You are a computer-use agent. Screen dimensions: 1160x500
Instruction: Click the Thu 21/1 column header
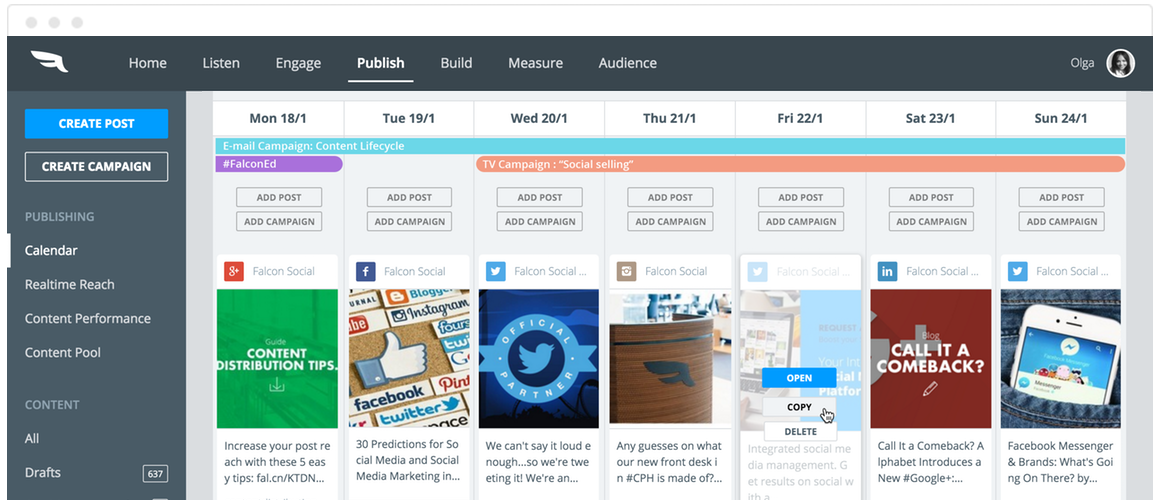click(670, 118)
